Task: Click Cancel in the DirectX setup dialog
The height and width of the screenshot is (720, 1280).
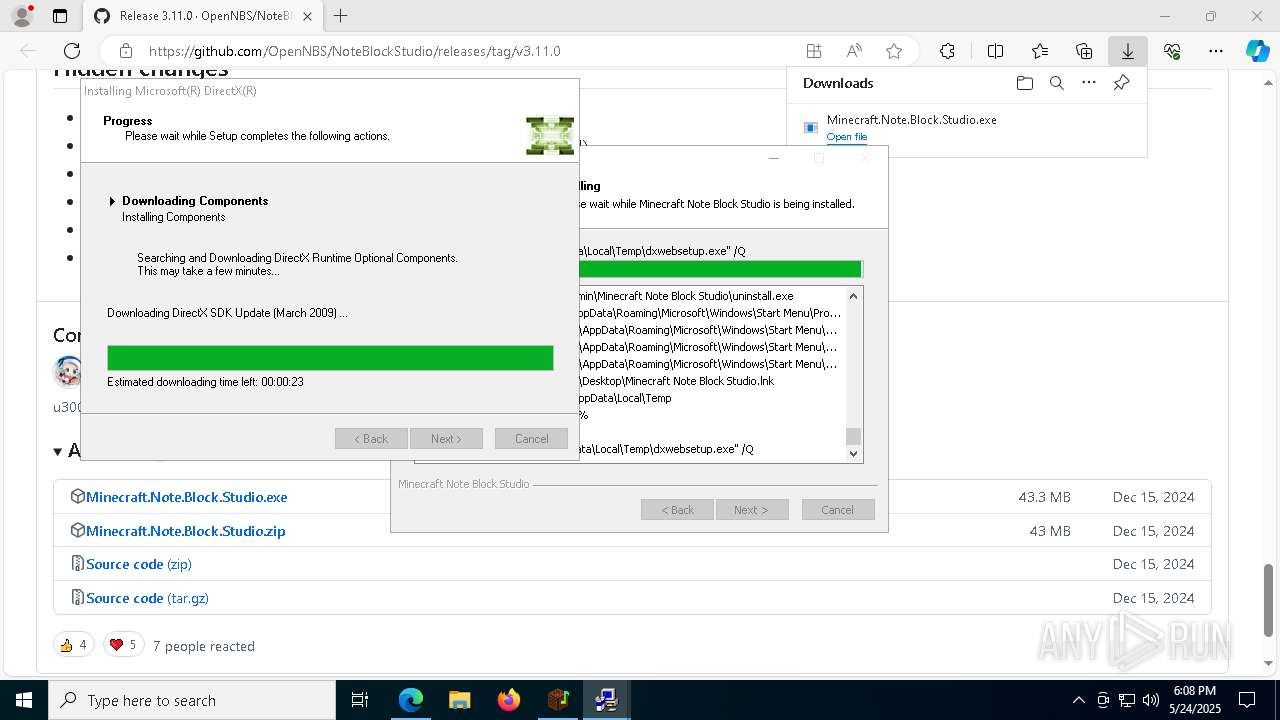Action: pos(531,439)
